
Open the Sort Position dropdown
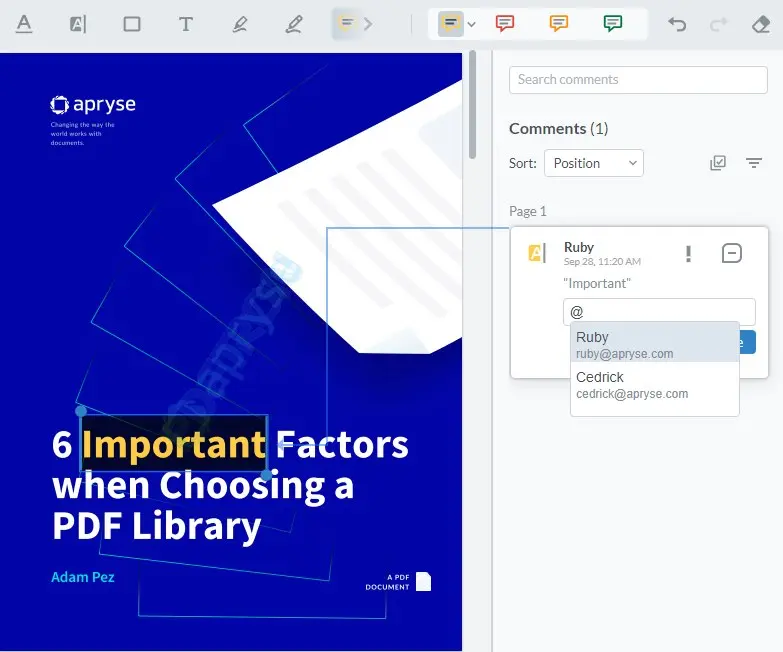pyautogui.click(x=594, y=163)
